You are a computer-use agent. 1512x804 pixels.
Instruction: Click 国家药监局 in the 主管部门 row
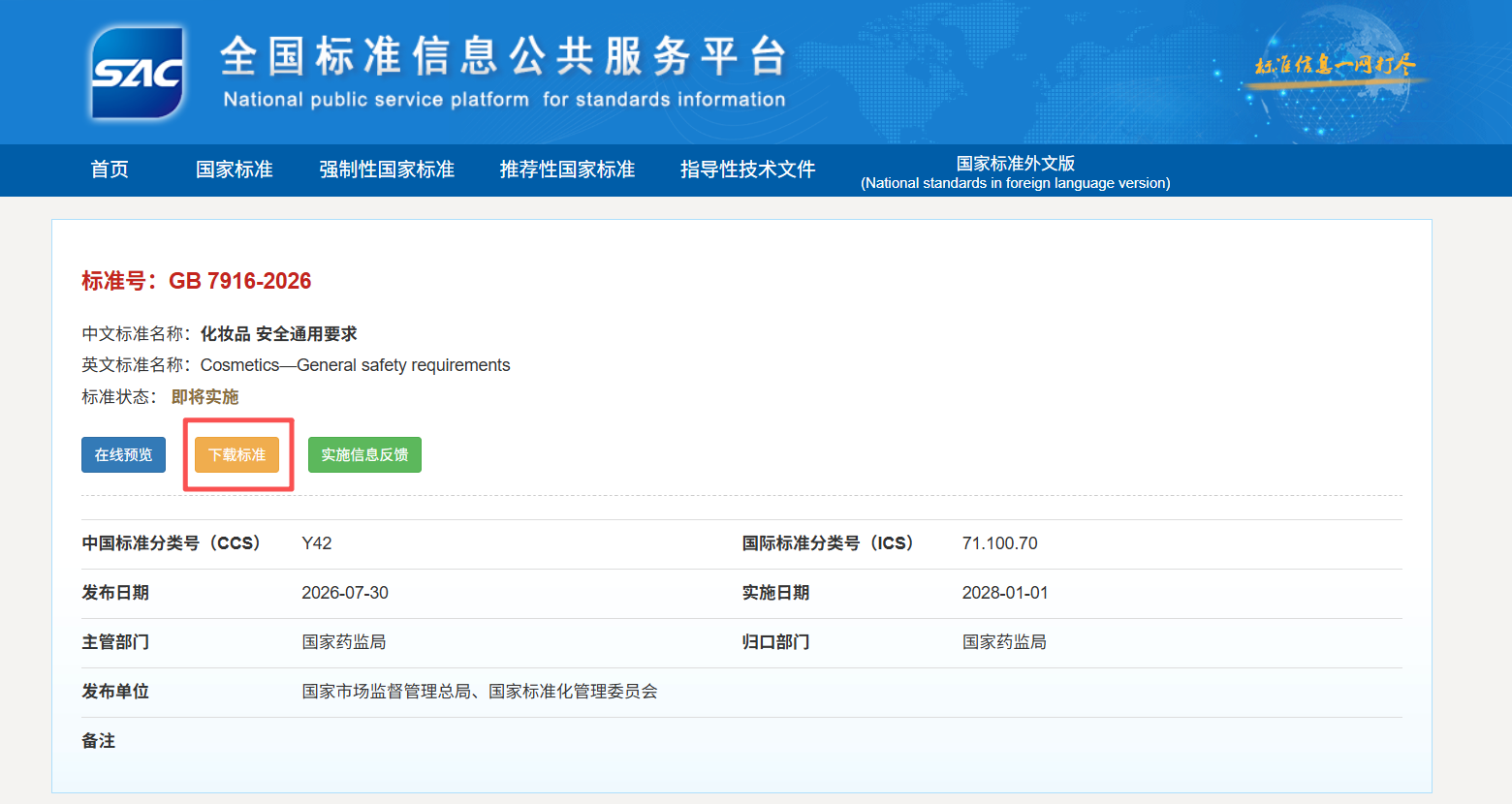pos(344,642)
